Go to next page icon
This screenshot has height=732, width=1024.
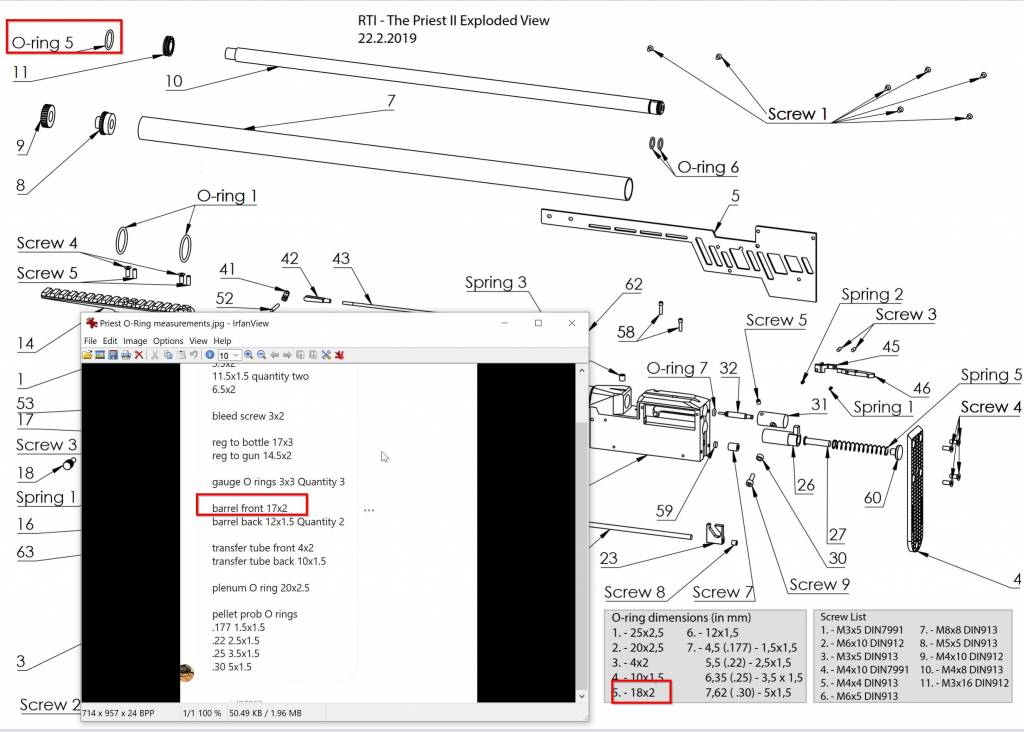coord(313,355)
